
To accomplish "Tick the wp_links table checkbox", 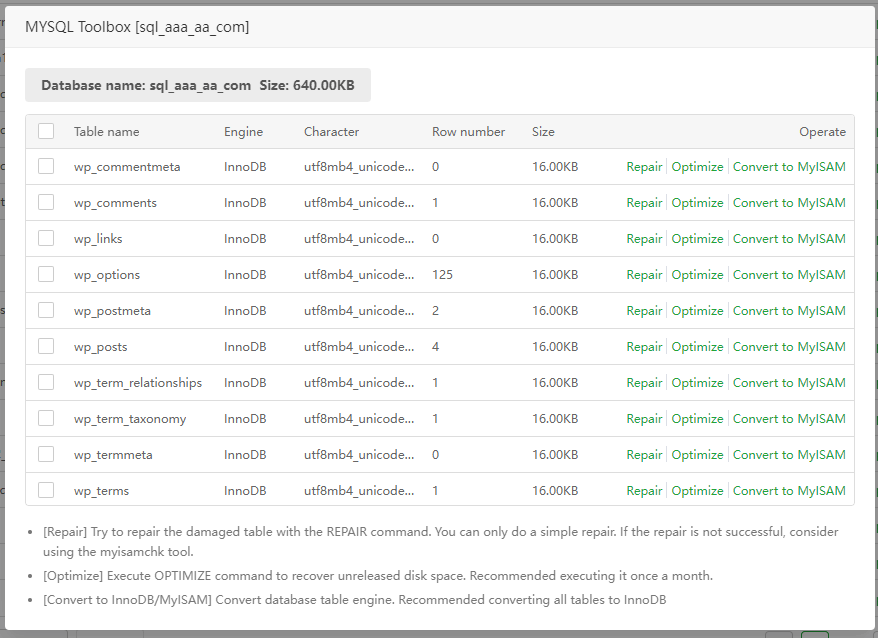I will pos(46,238).
